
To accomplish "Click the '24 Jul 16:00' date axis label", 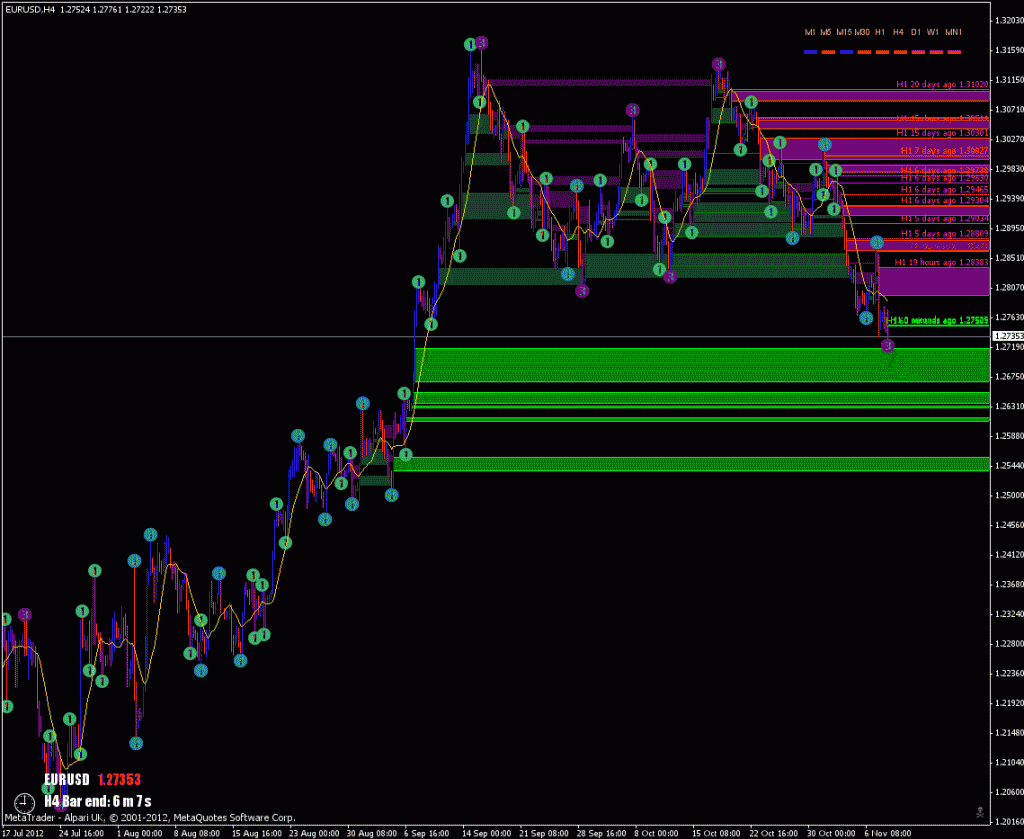I will [x=80, y=834].
